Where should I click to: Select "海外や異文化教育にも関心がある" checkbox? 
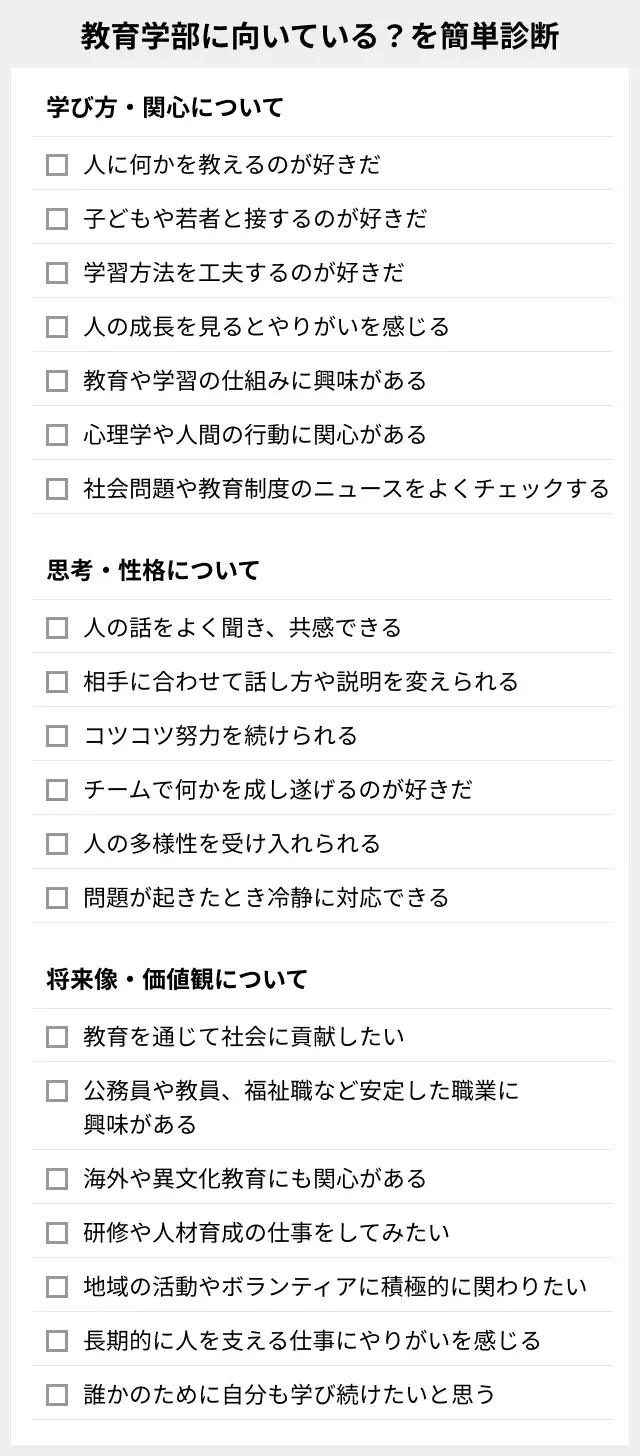point(57,1179)
